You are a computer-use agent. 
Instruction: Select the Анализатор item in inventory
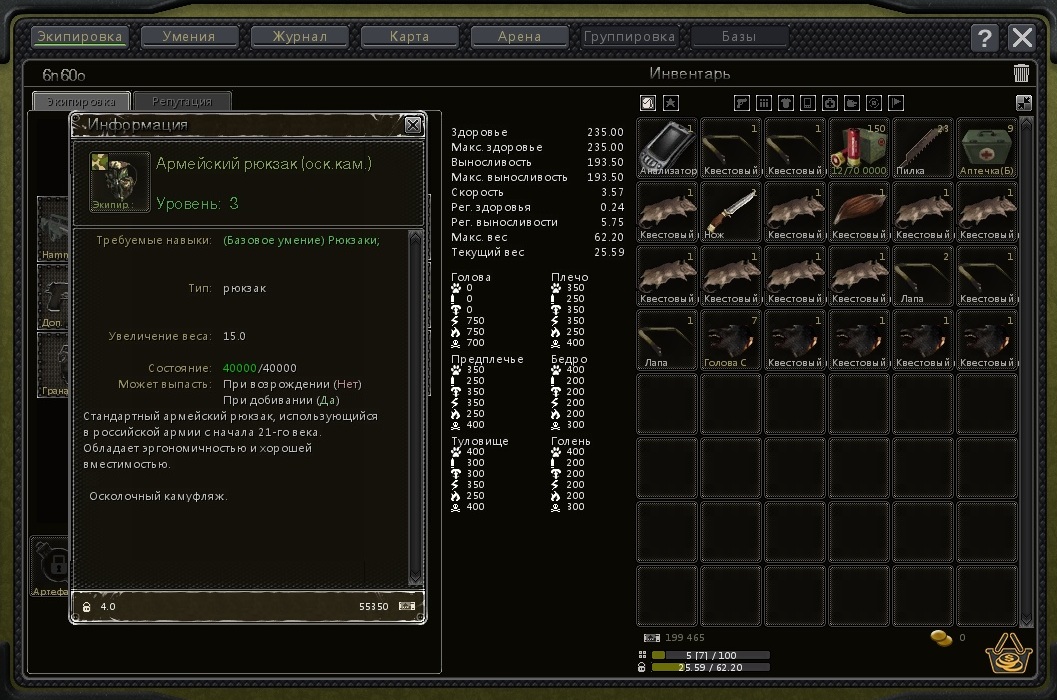667,147
